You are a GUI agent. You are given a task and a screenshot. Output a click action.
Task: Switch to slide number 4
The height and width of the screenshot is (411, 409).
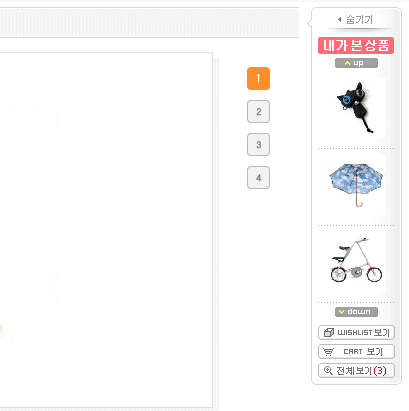(x=258, y=178)
